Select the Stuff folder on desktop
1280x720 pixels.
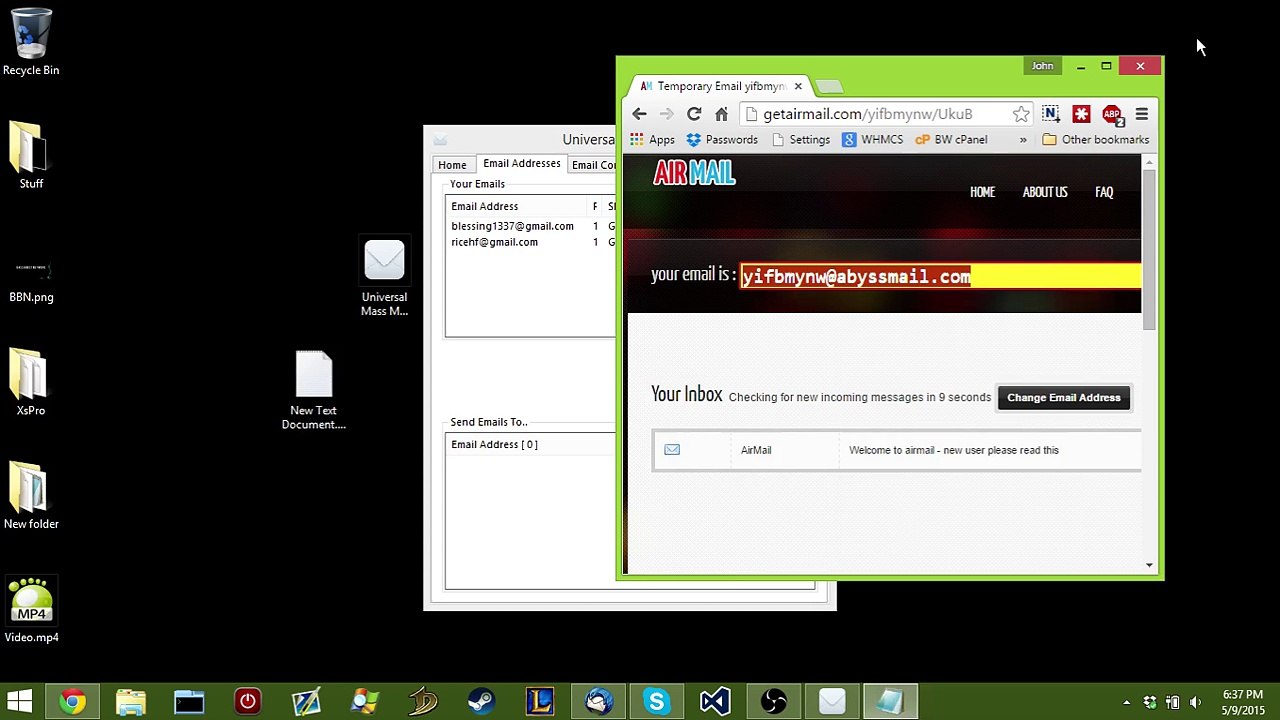click(x=31, y=155)
